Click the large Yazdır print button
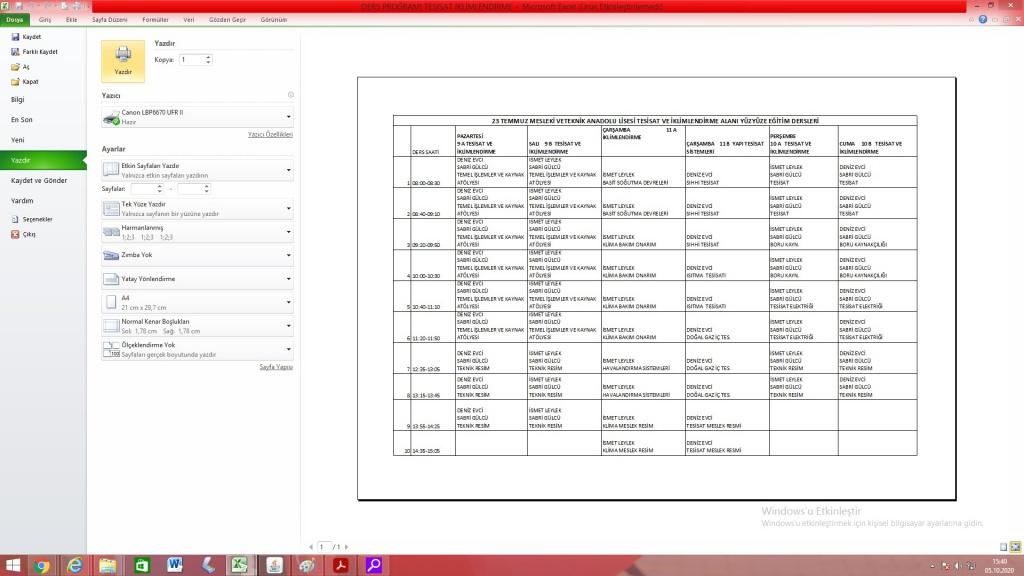 (x=123, y=60)
